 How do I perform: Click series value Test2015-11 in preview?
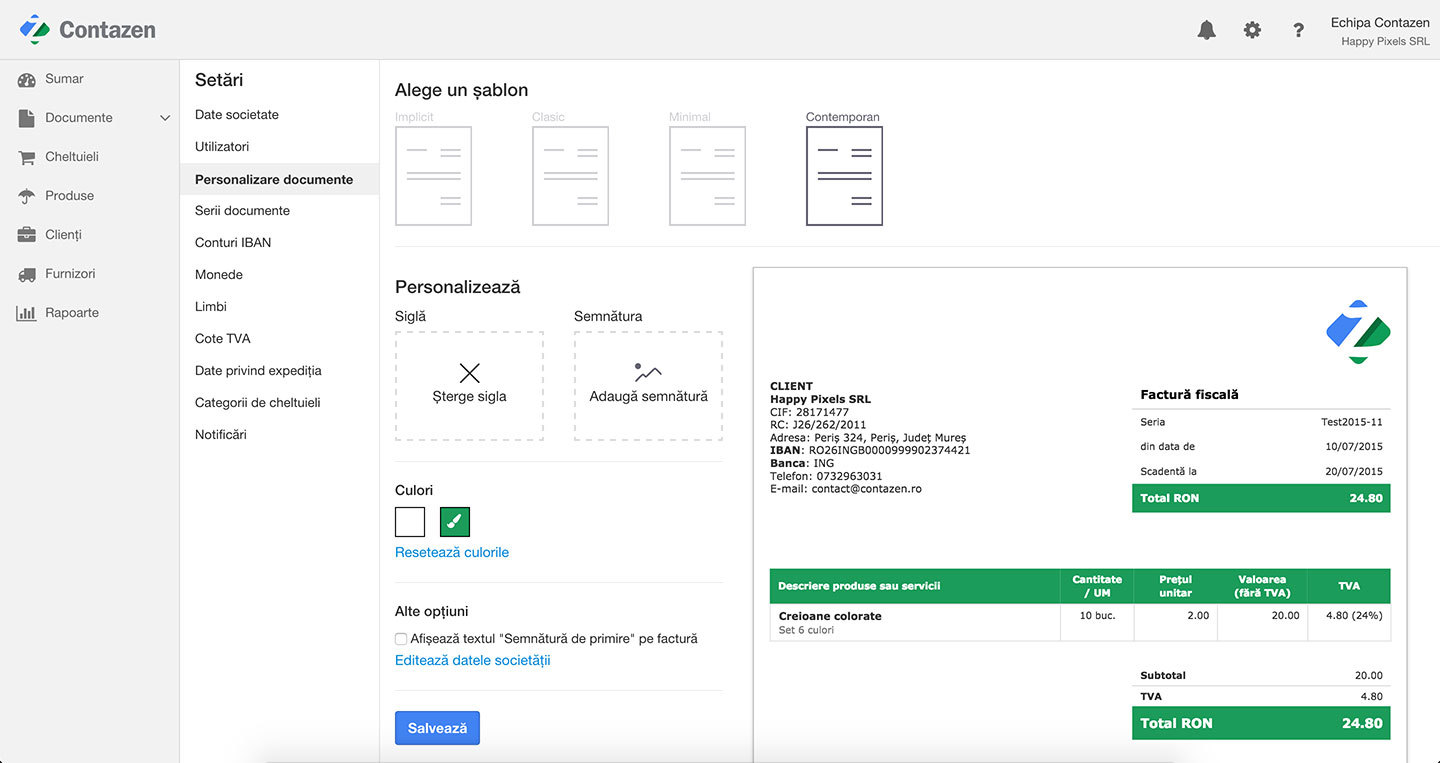1352,422
